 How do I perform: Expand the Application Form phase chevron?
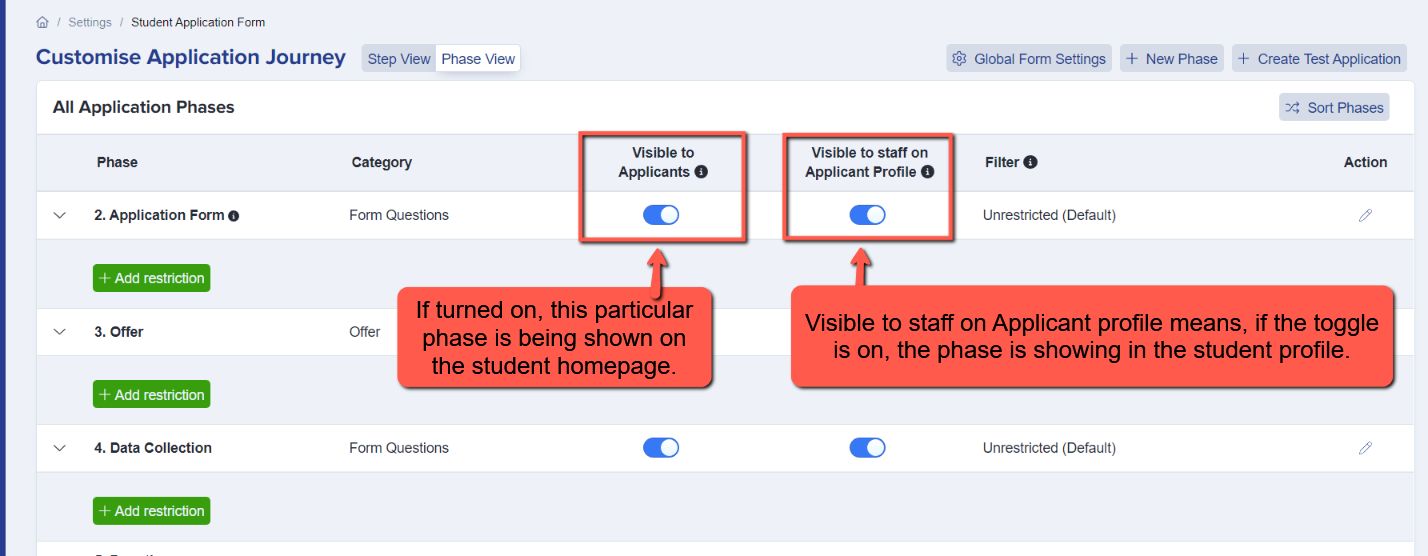[x=59, y=215]
